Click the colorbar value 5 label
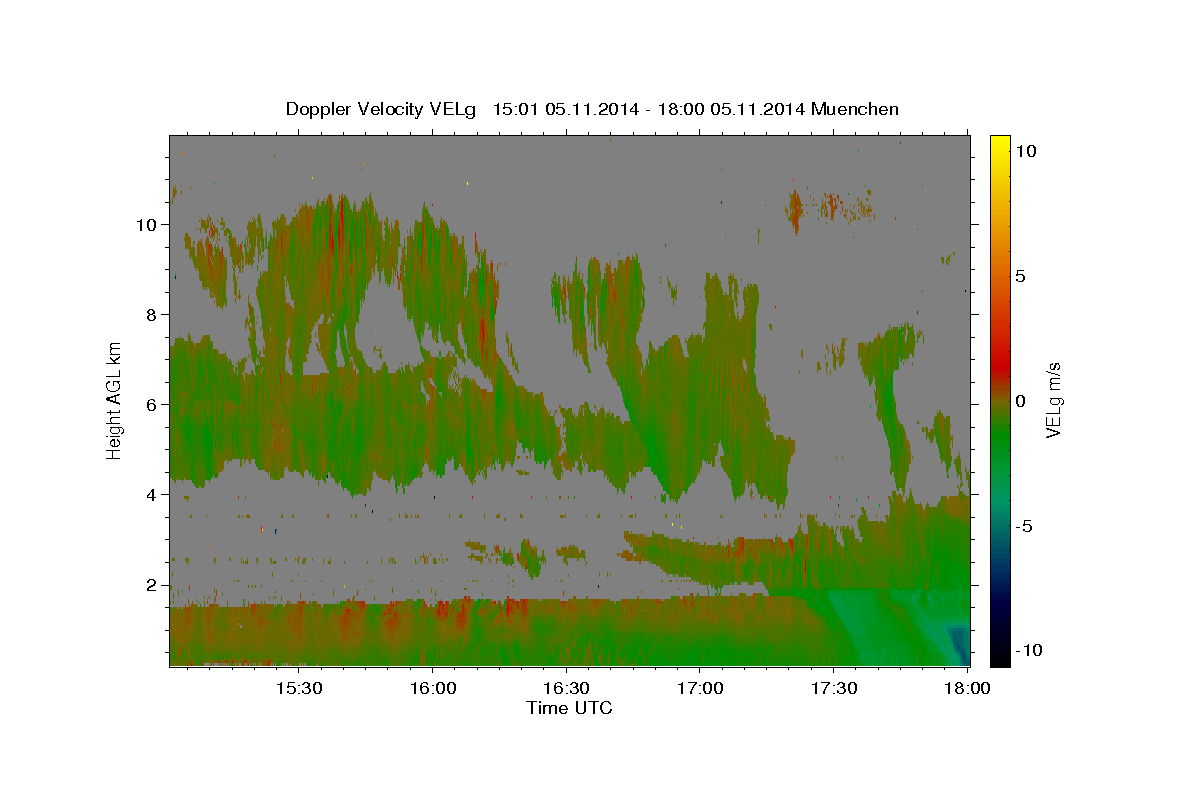The image size is (1200, 800). click(x=1022, y=275)
